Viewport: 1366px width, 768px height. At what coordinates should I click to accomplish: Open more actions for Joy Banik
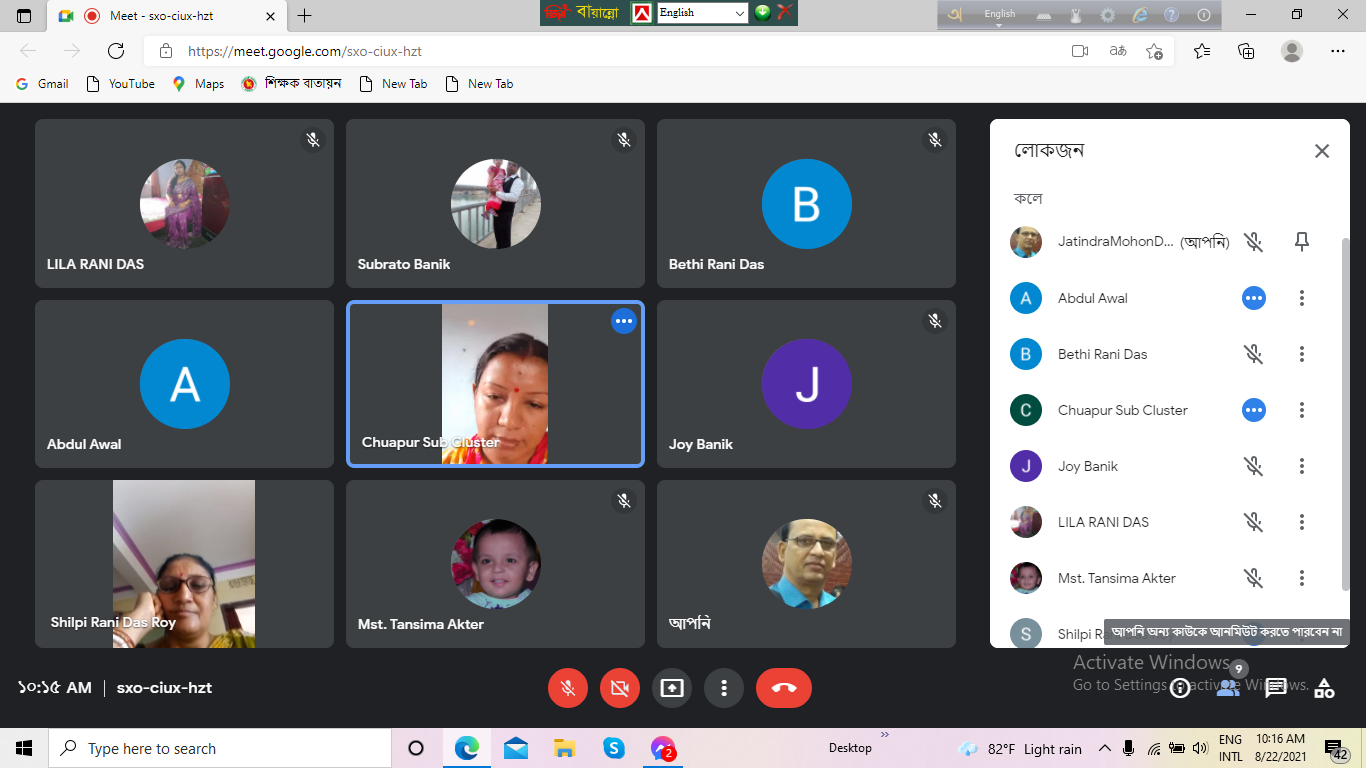[x=1302, y=466]
